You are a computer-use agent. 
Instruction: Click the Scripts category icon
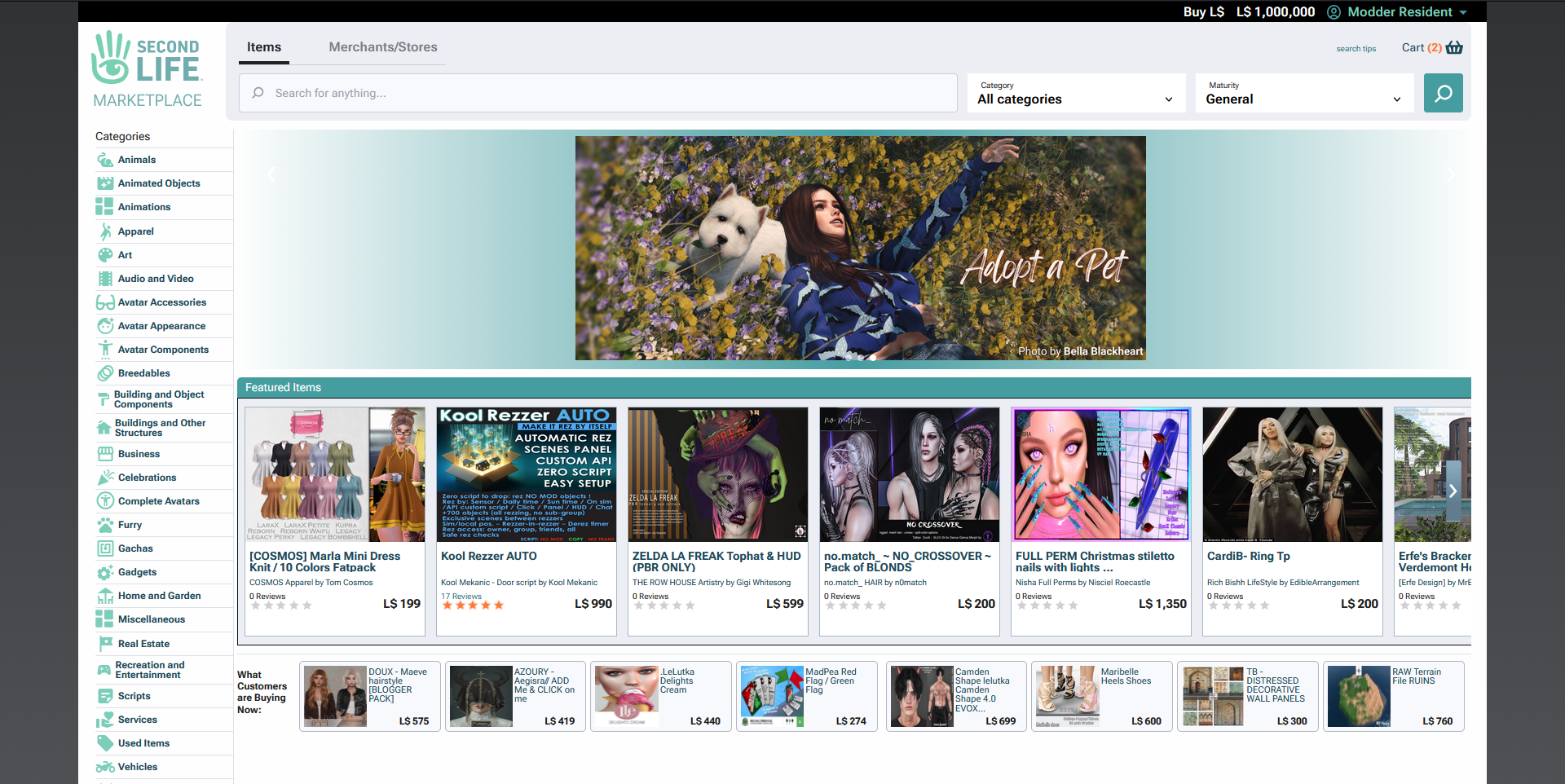106,695
